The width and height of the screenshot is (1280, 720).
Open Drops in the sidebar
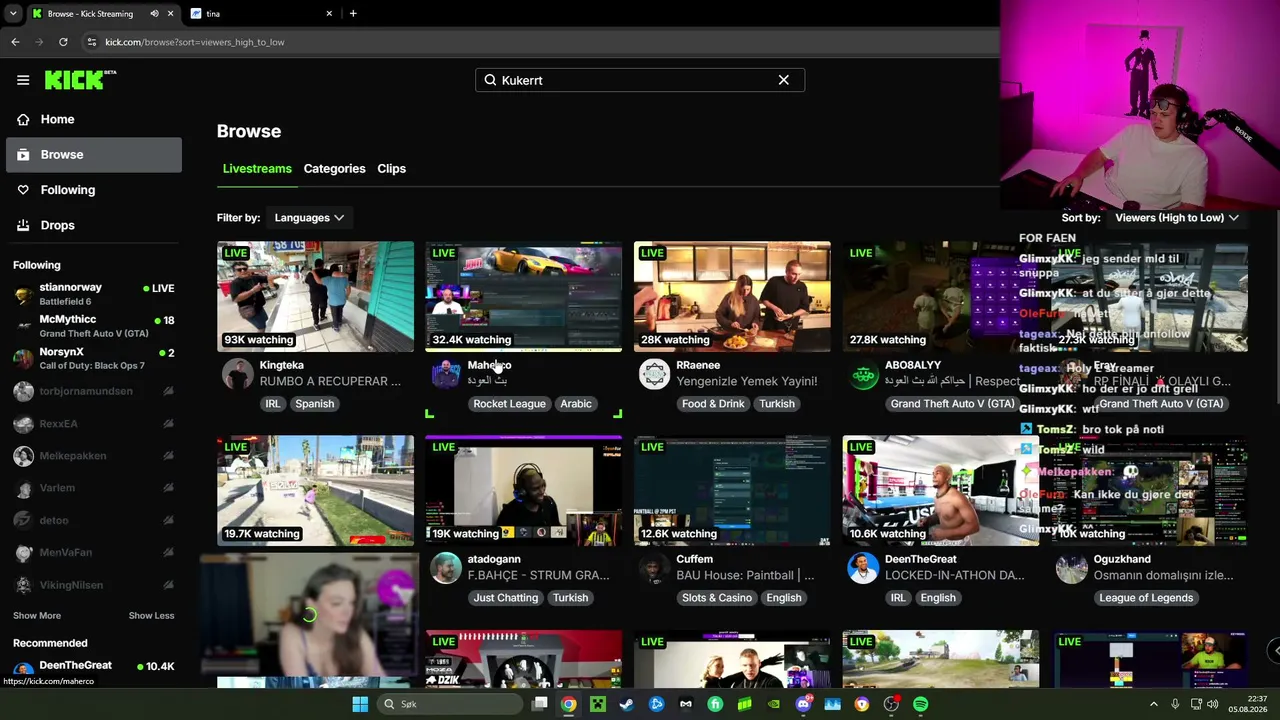click(x=94, y=225)
